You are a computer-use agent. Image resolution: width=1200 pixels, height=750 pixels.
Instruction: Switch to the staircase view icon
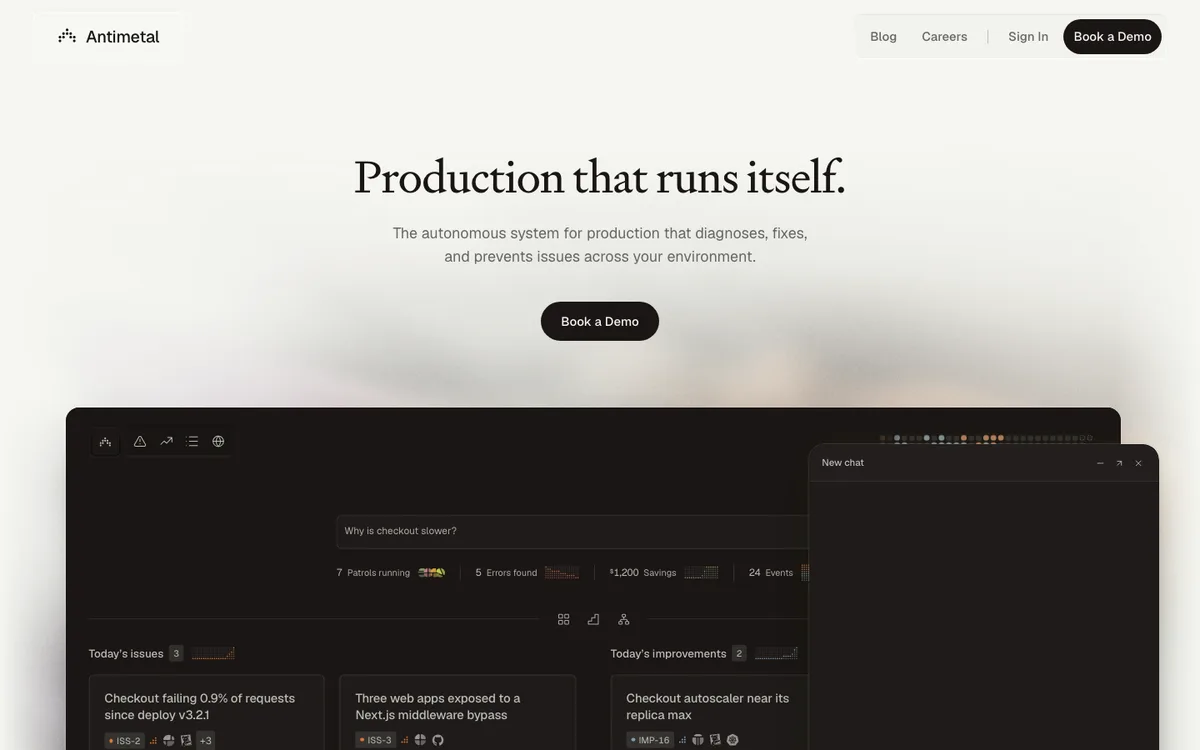tap(593, 619)
